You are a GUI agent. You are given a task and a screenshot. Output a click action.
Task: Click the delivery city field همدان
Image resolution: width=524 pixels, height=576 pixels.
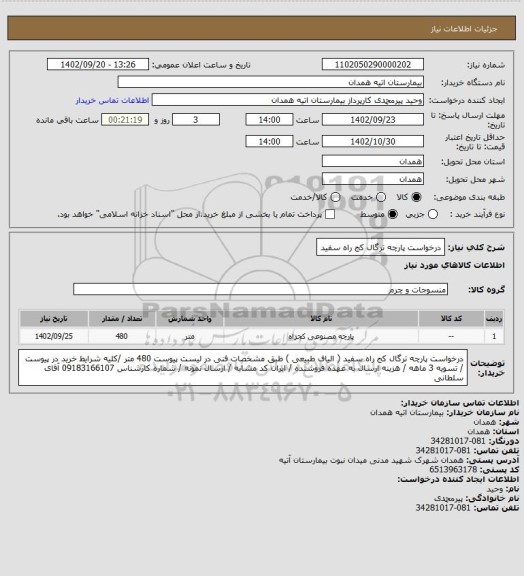point(373,179)
